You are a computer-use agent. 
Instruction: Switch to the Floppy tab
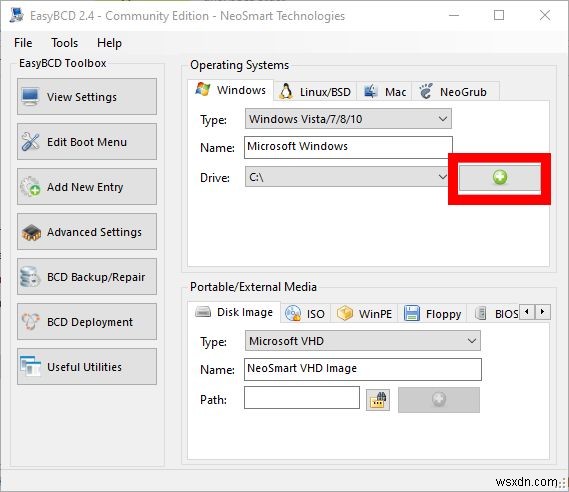(432, 313)
